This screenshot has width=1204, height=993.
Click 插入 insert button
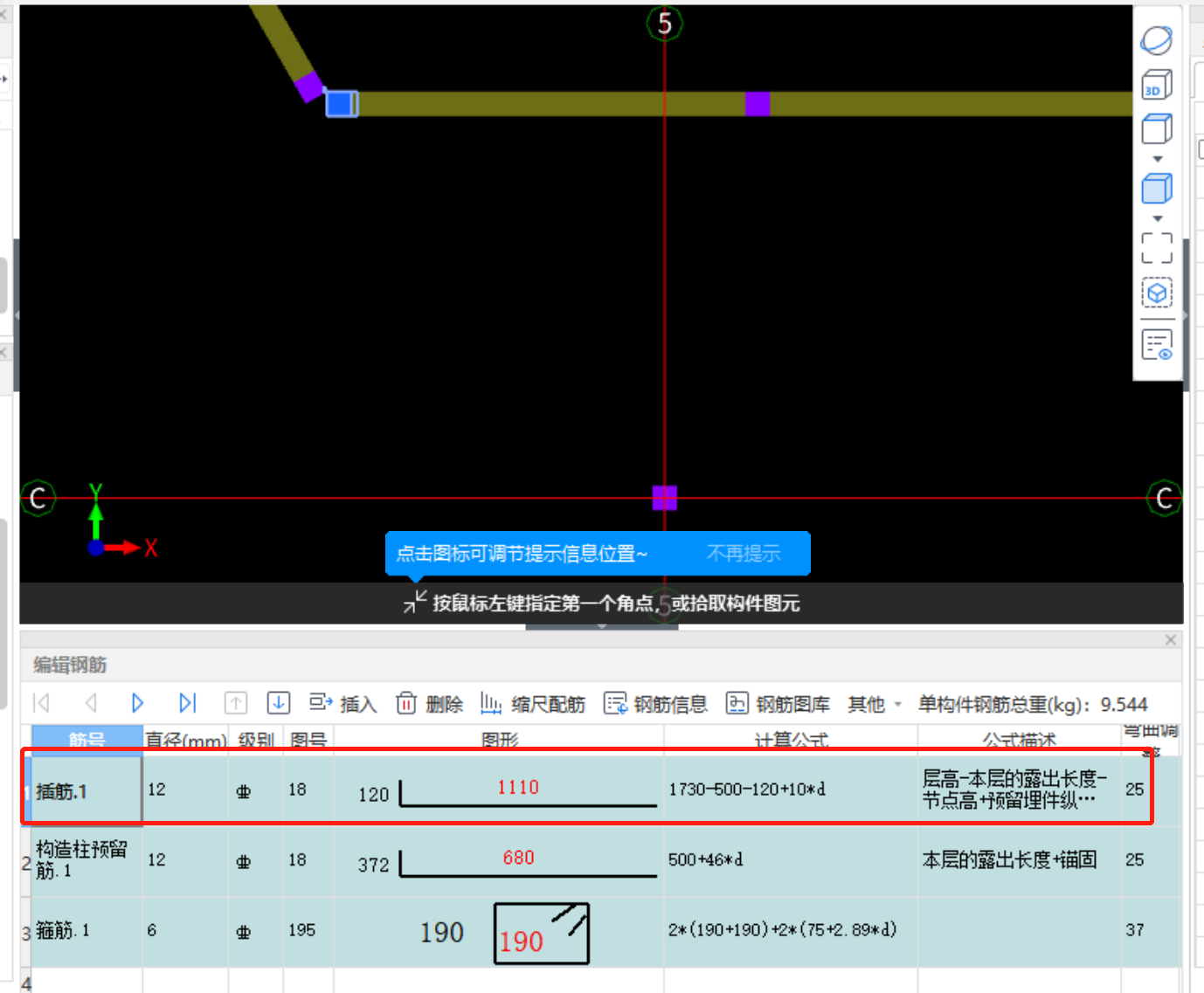pyautogui.click(x=343, y=704)
